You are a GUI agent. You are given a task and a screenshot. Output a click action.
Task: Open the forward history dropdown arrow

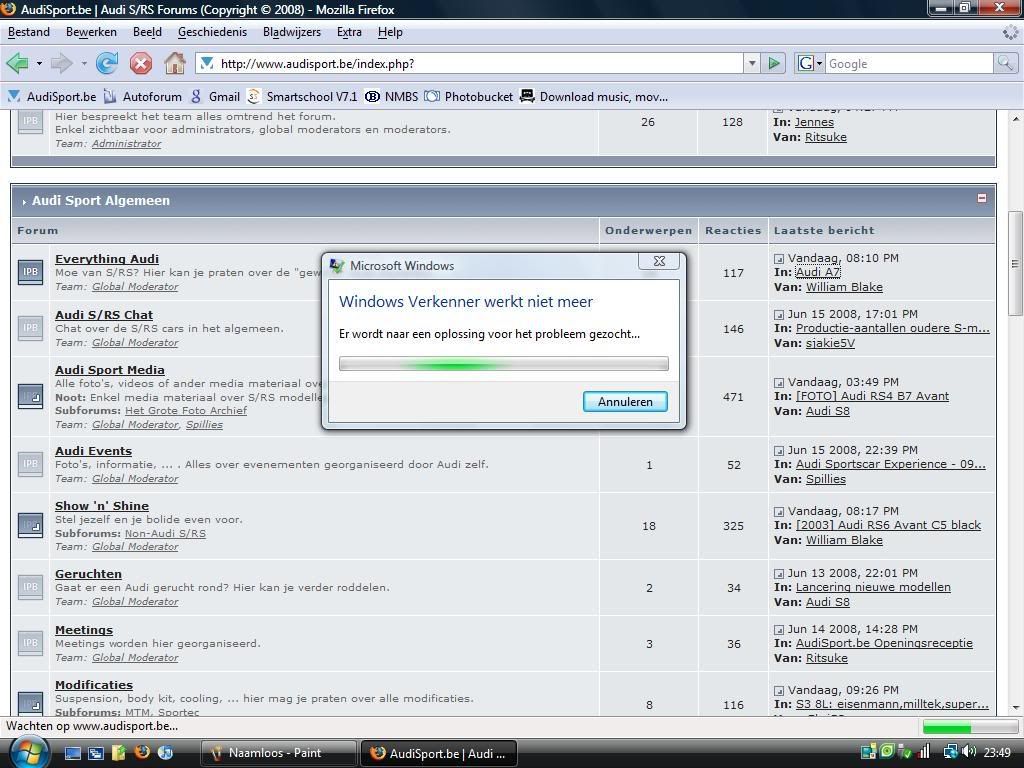[x=84, y=63]
